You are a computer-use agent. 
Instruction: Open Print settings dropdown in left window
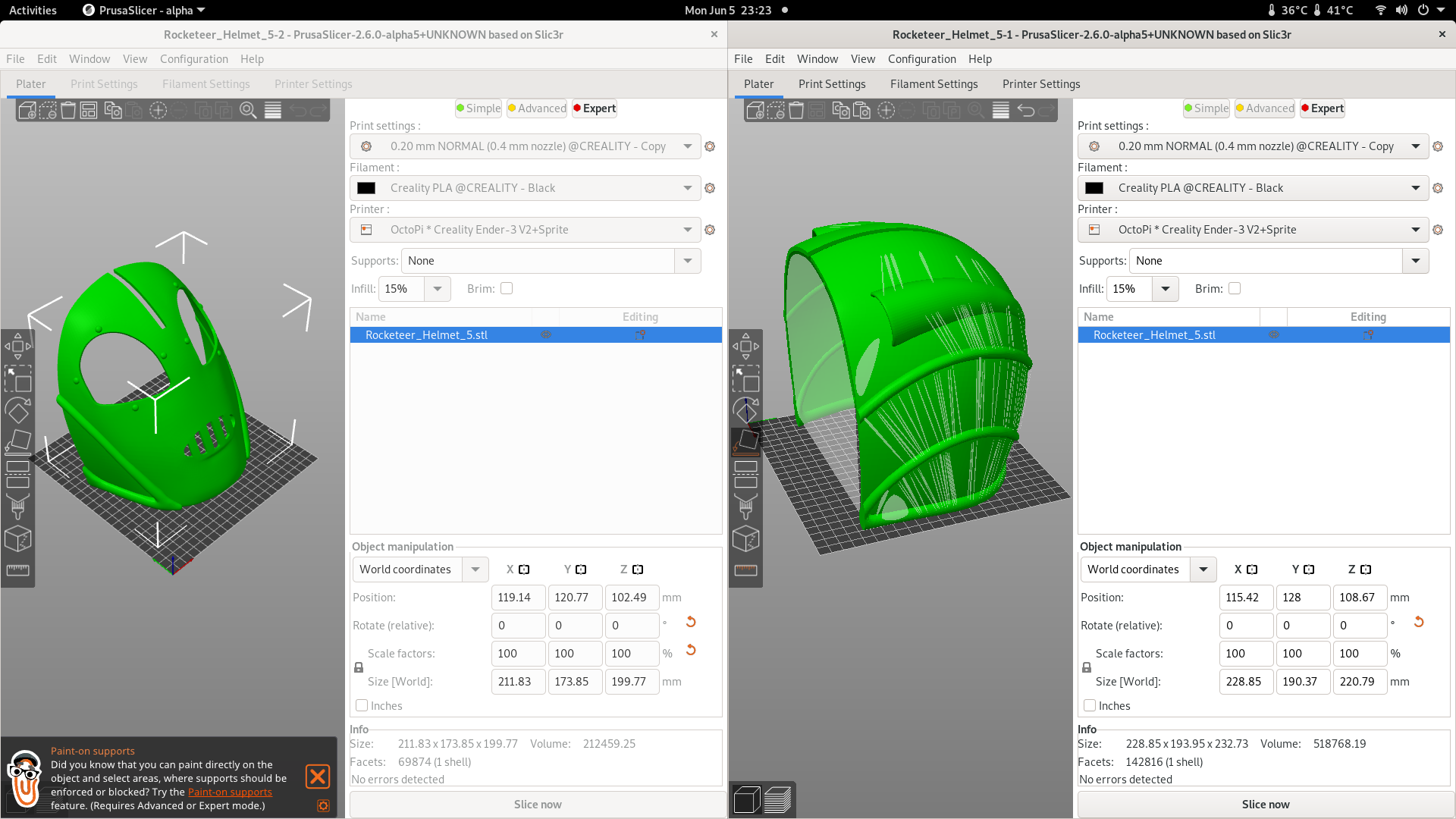(525, 146)
